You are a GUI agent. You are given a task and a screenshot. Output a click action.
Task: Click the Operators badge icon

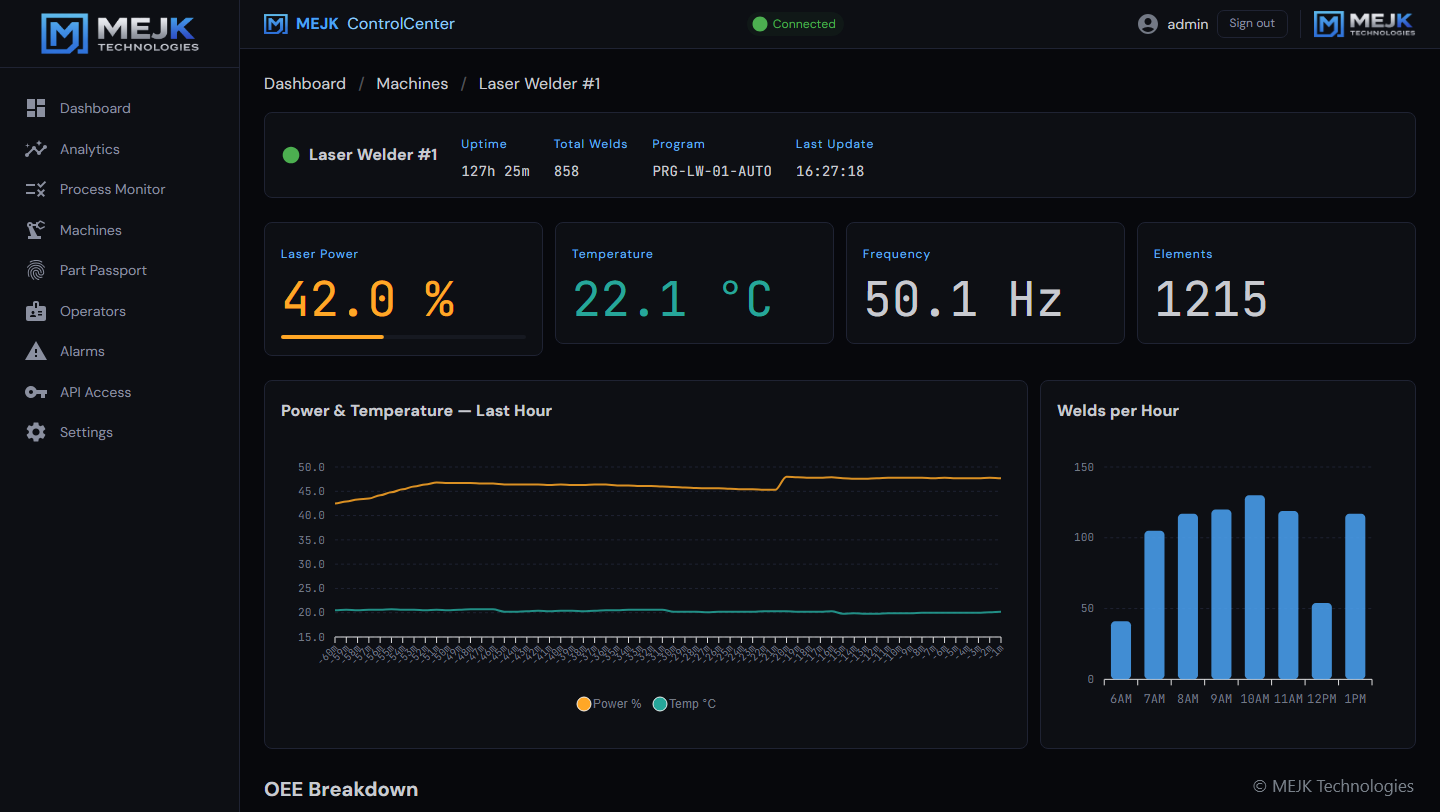point(36,311)
